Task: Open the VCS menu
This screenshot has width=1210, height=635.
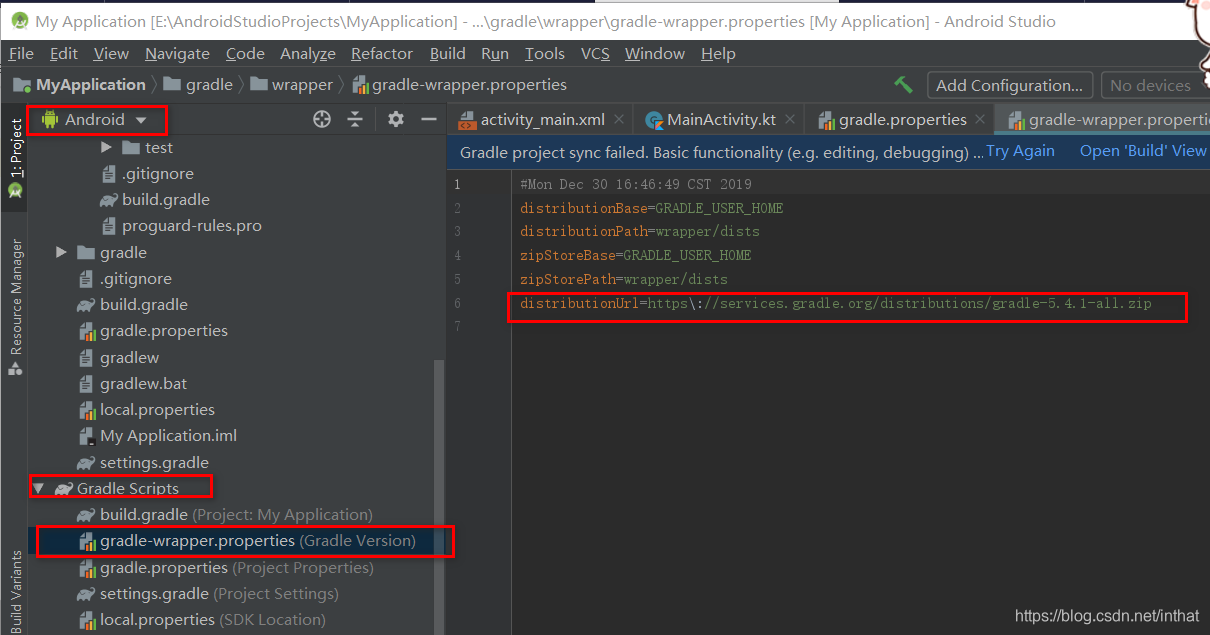Action: [595, 53]
